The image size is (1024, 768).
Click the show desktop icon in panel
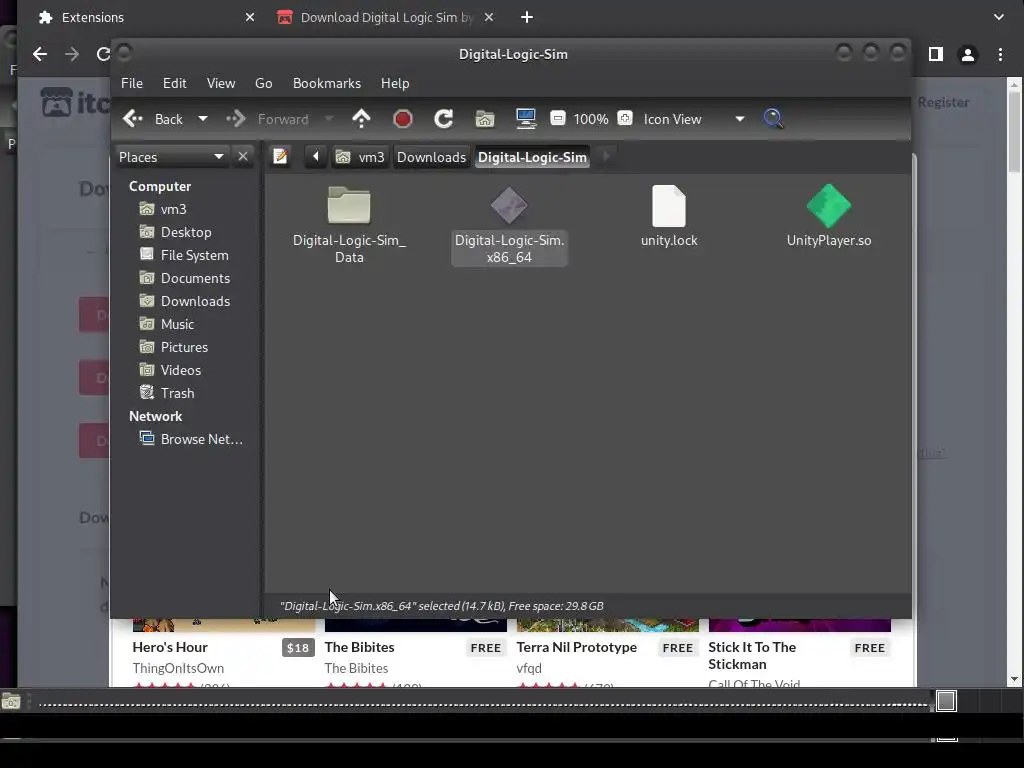[x=10, y=702]
